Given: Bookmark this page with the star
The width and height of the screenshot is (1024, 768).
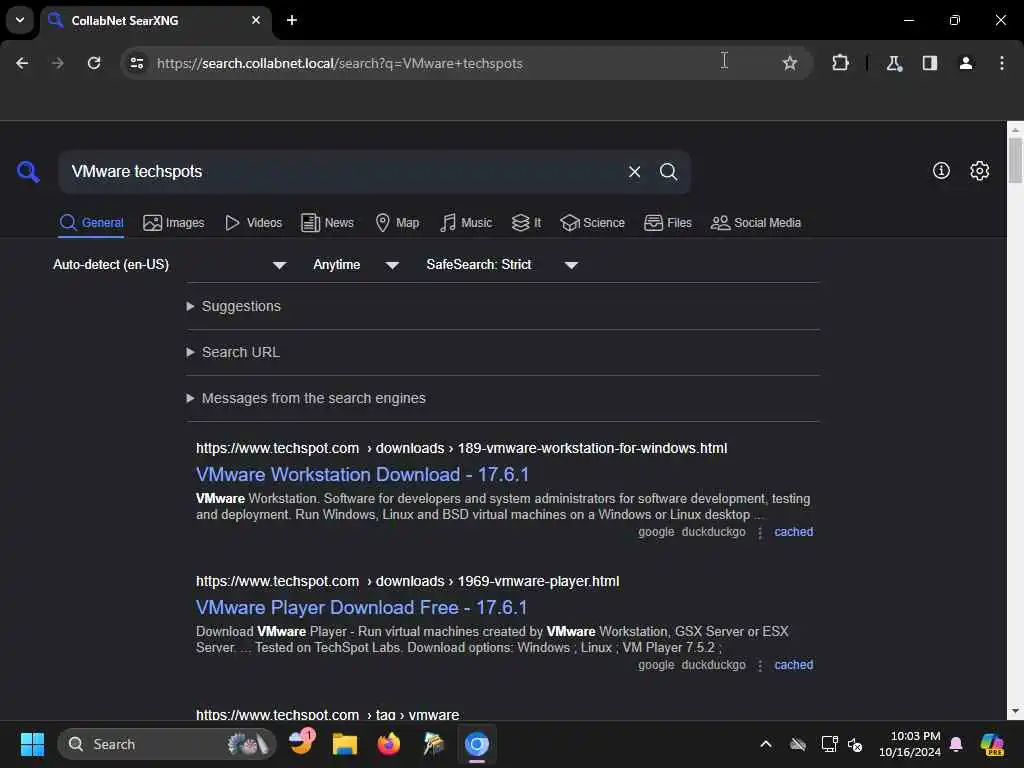Looking at the screenshot, I should click(x=790, y=63).
